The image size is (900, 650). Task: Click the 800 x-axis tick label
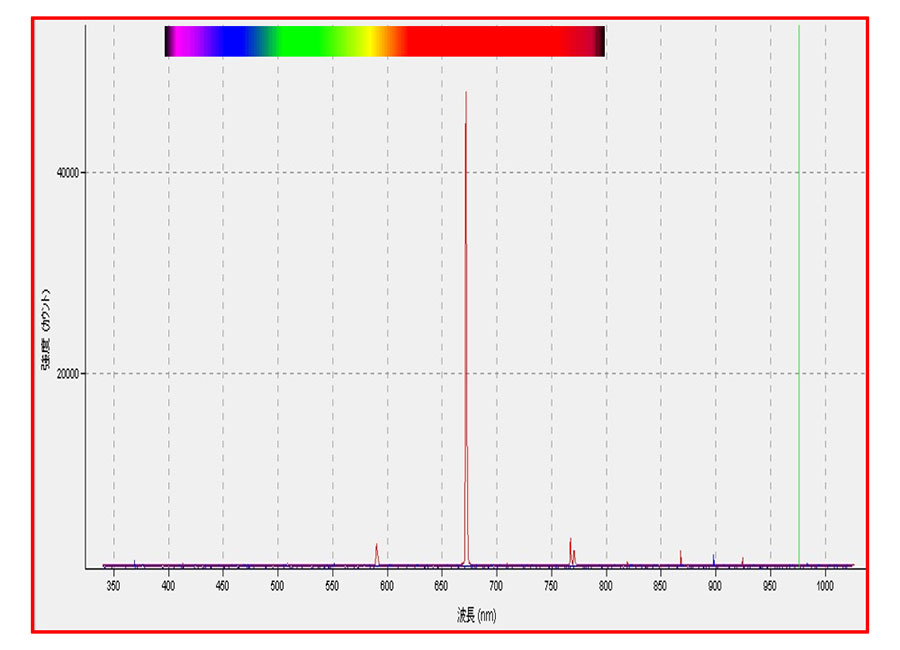[606, 584]
